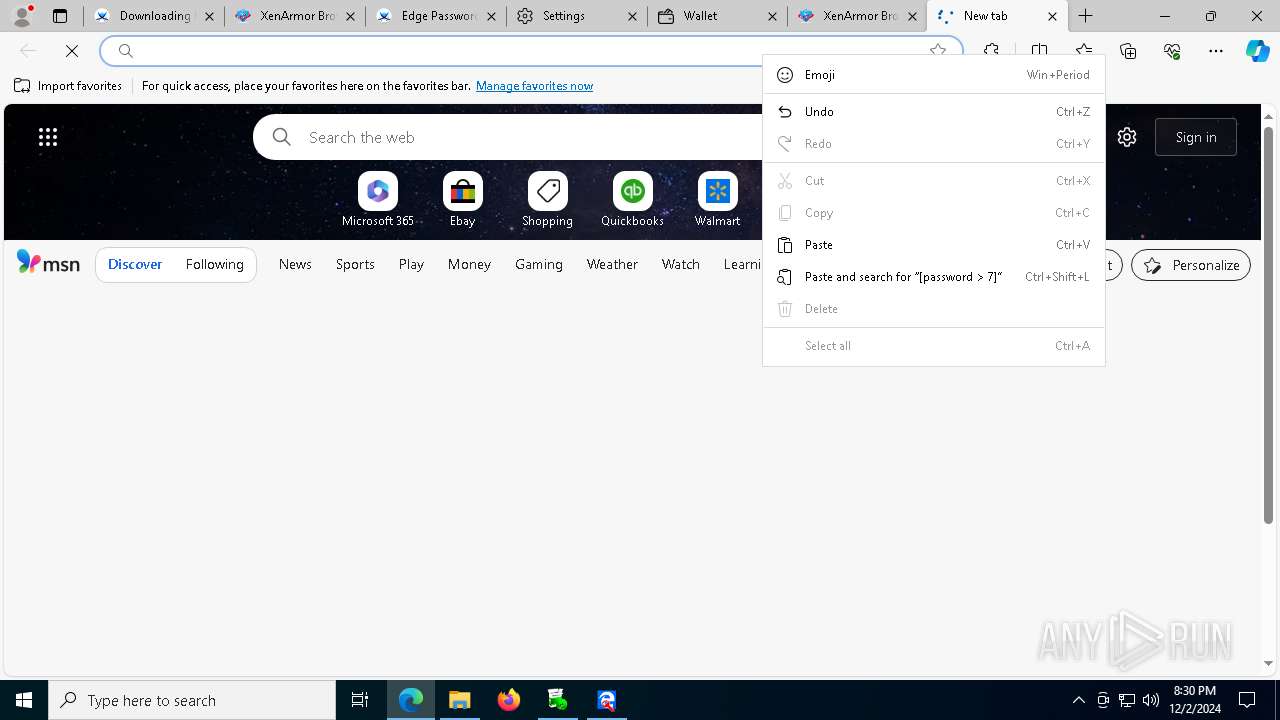Open the Shopping shortcut tile
1280x720 pixels.
(x=548, y=200)
